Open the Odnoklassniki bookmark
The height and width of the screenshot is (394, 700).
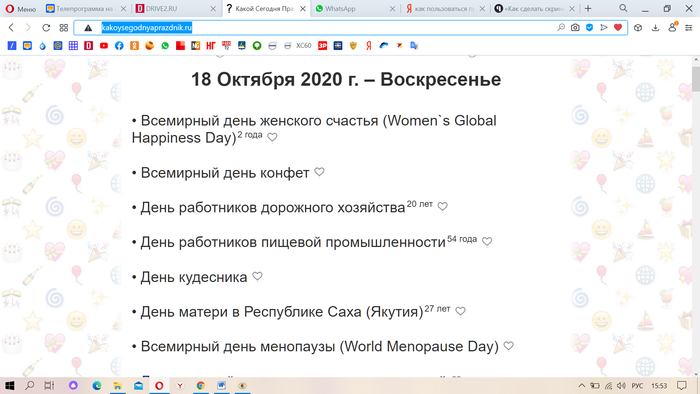pos(134,46)
